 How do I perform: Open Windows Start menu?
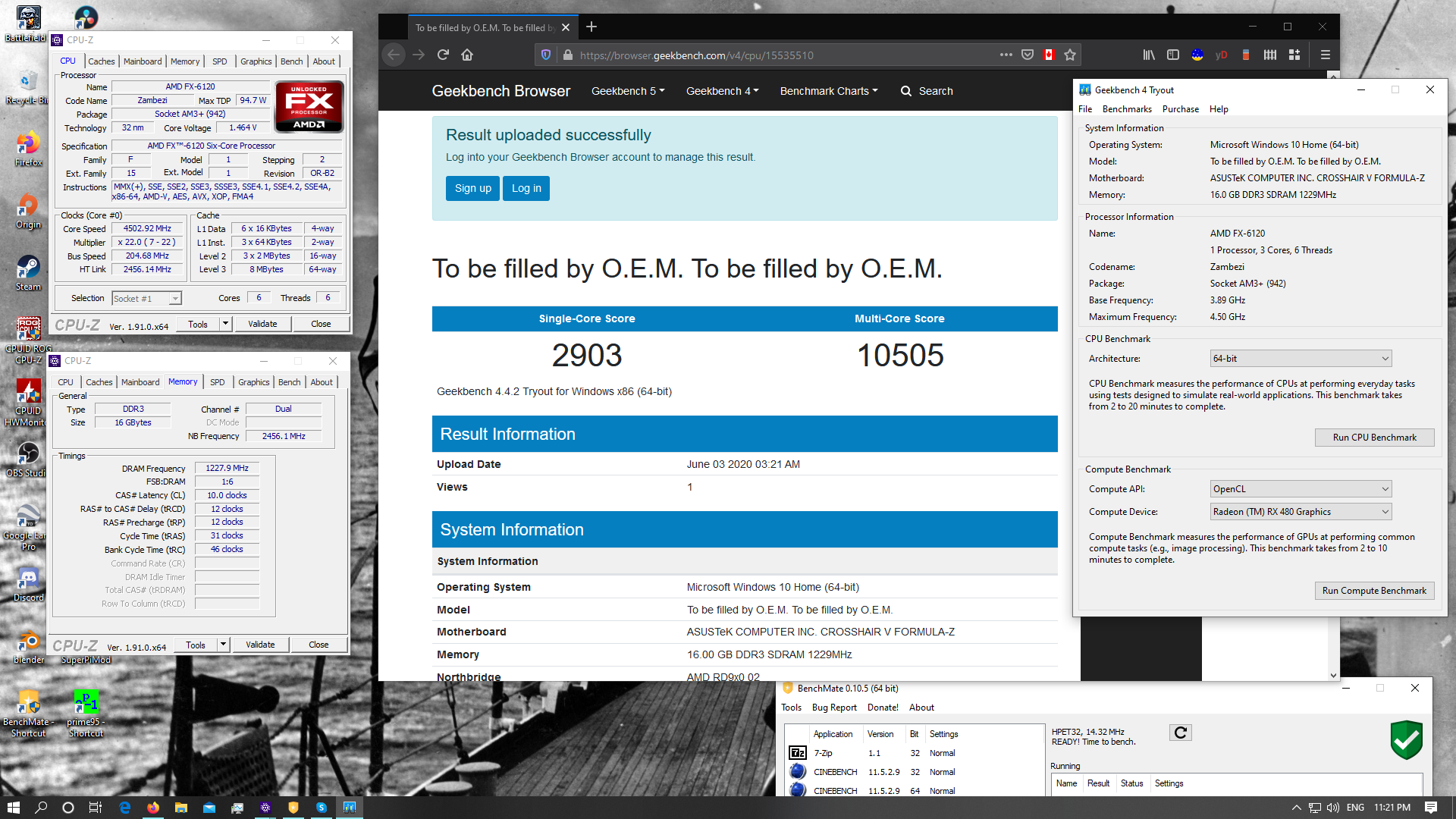(x=14, y=808)
